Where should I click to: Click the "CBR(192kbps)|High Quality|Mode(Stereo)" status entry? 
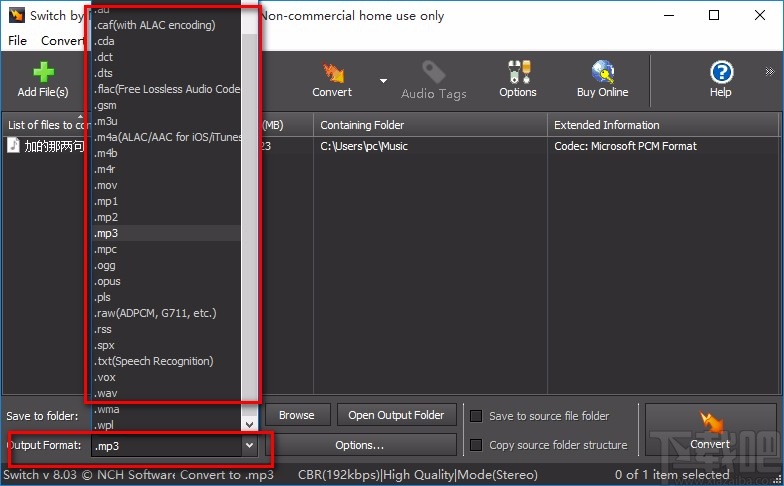(418, 474)
